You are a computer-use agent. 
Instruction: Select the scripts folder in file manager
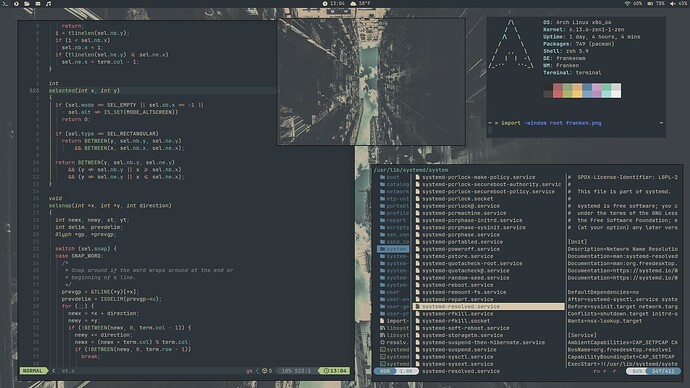[393, 227]
